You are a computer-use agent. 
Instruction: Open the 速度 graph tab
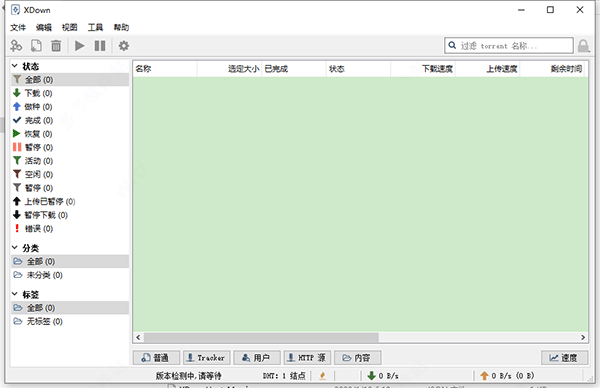click(x=564, y=358)
